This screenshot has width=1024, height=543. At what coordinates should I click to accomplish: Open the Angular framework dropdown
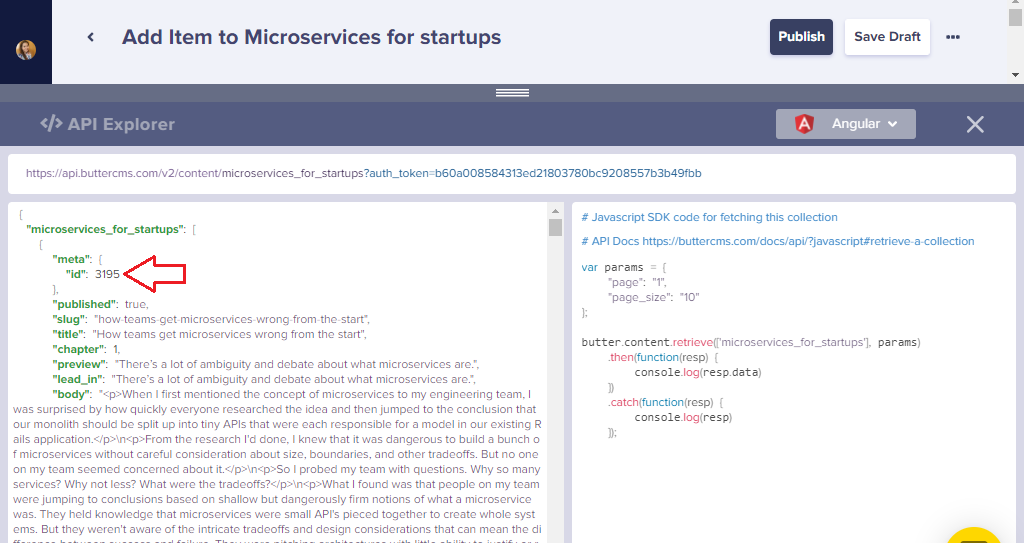(x=846, y=123)
